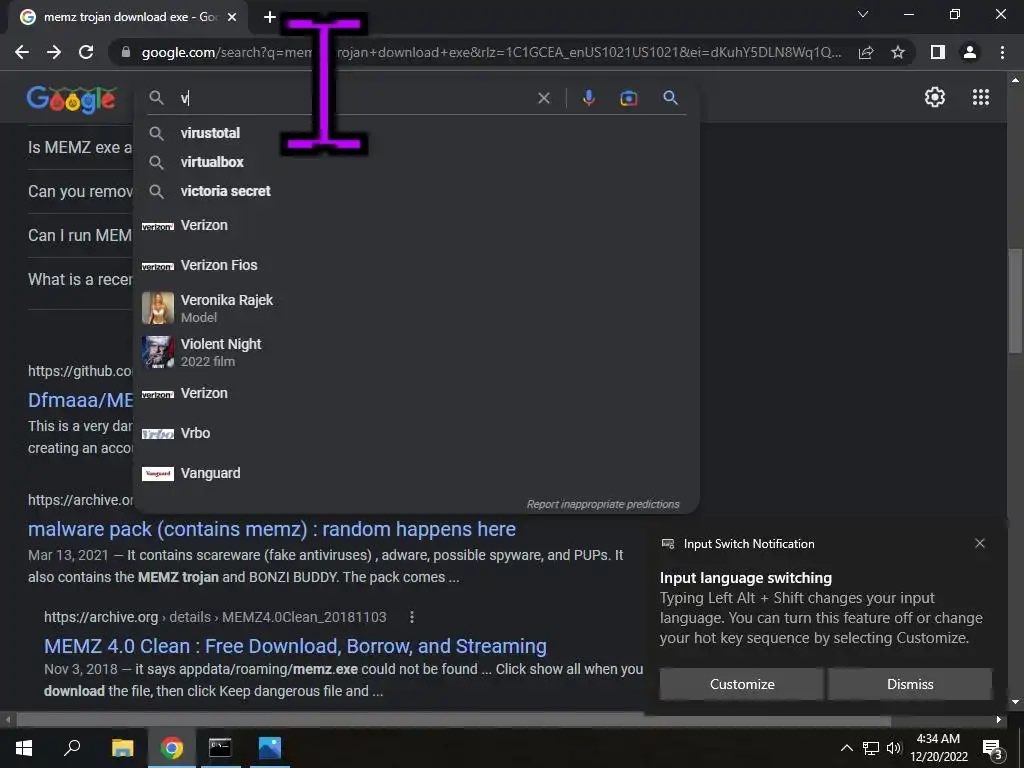This screenshot has width=1024, height=768.
Task: Open Google apps grid
Action: click(981, 97)
